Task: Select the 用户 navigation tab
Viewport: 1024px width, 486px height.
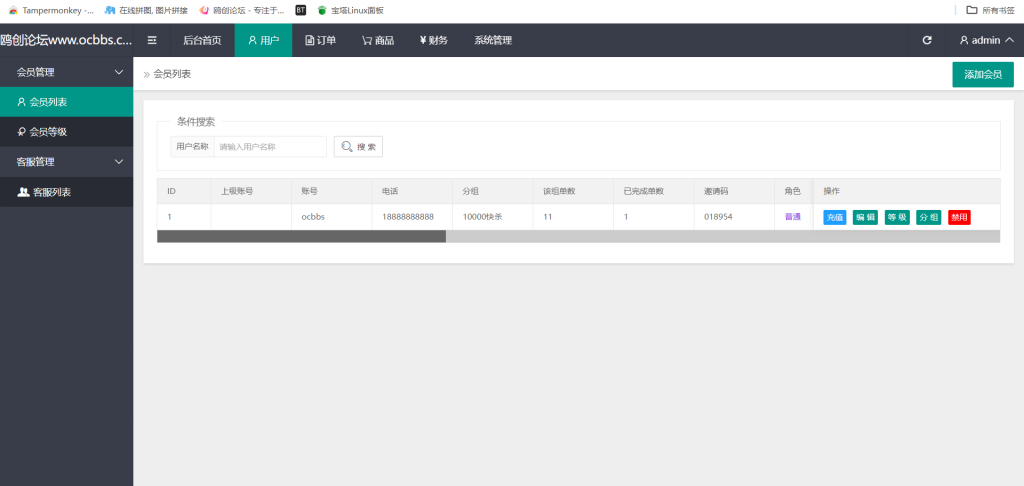Action: click(263, 40)
